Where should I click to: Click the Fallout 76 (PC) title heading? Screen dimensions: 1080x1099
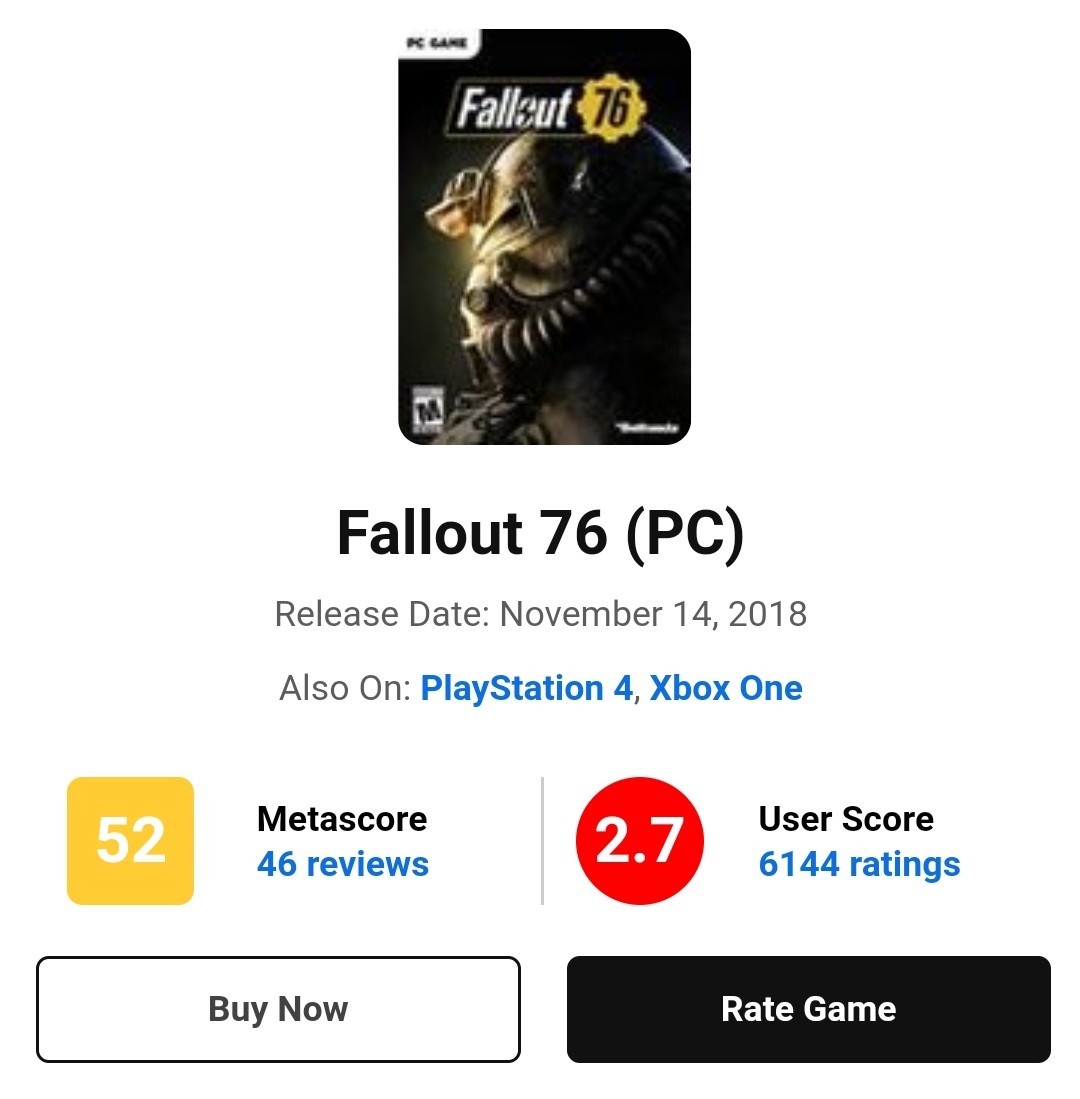540,533
